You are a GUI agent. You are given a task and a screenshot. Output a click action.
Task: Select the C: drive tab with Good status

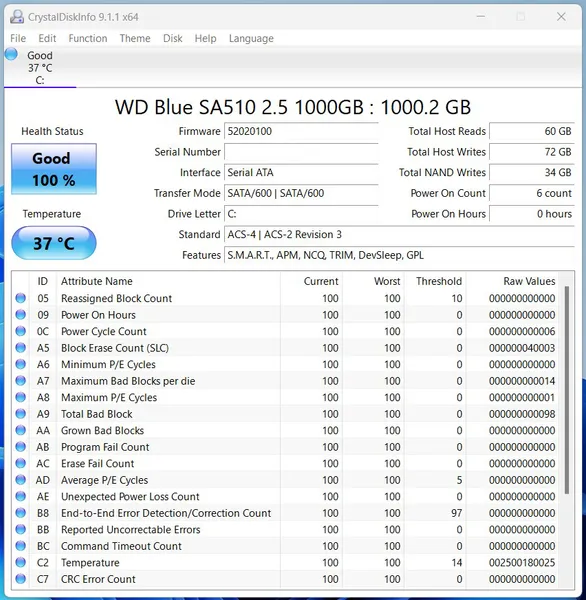[x=40, y=68]
